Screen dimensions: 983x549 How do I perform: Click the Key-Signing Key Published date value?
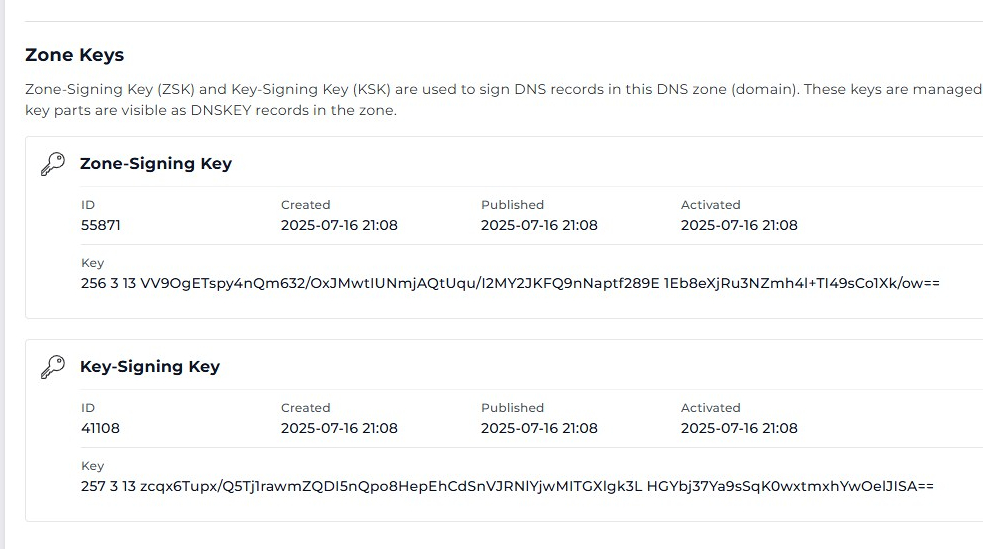539,428
